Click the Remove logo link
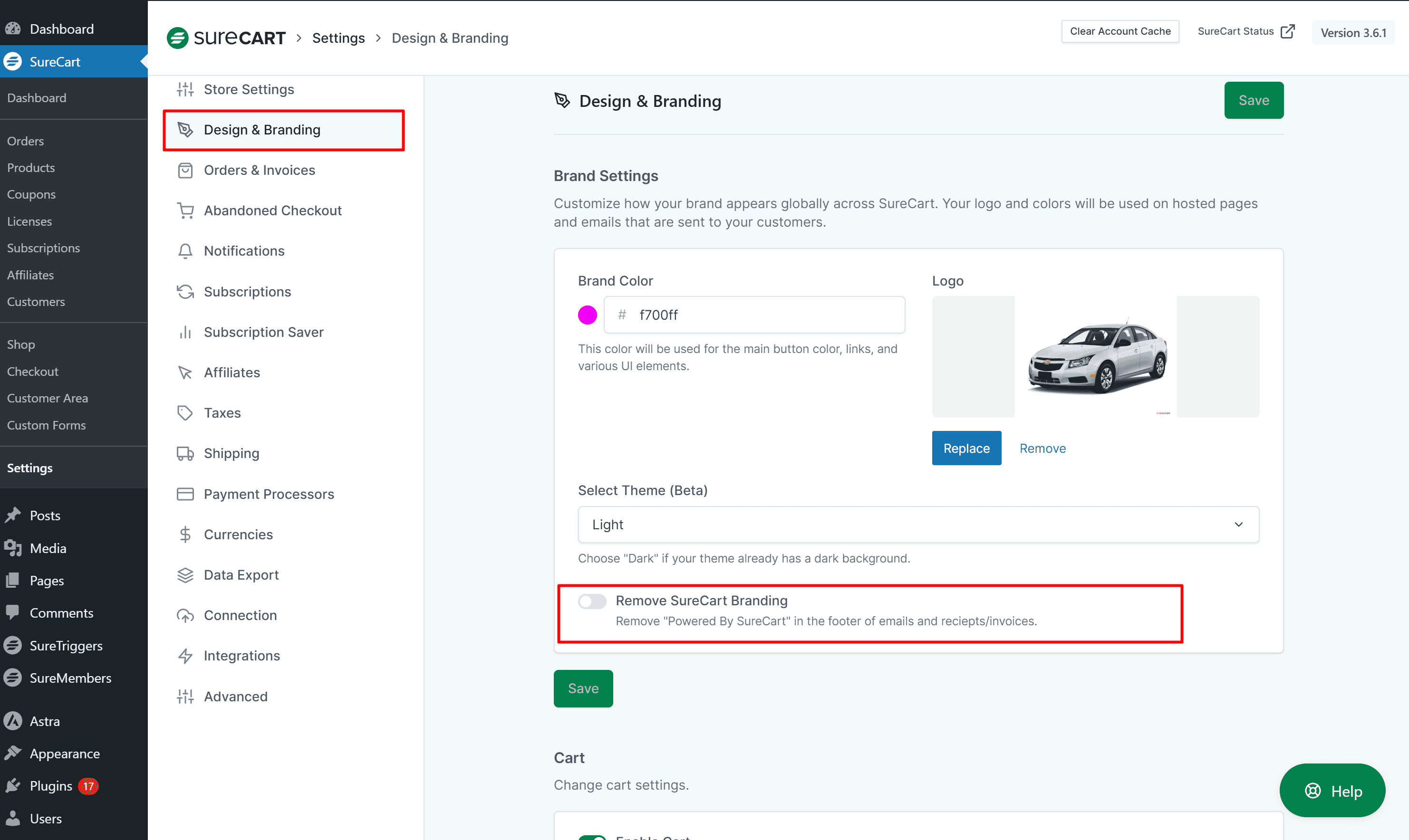Screen dimensions: 1409x840 [1042, 449]
